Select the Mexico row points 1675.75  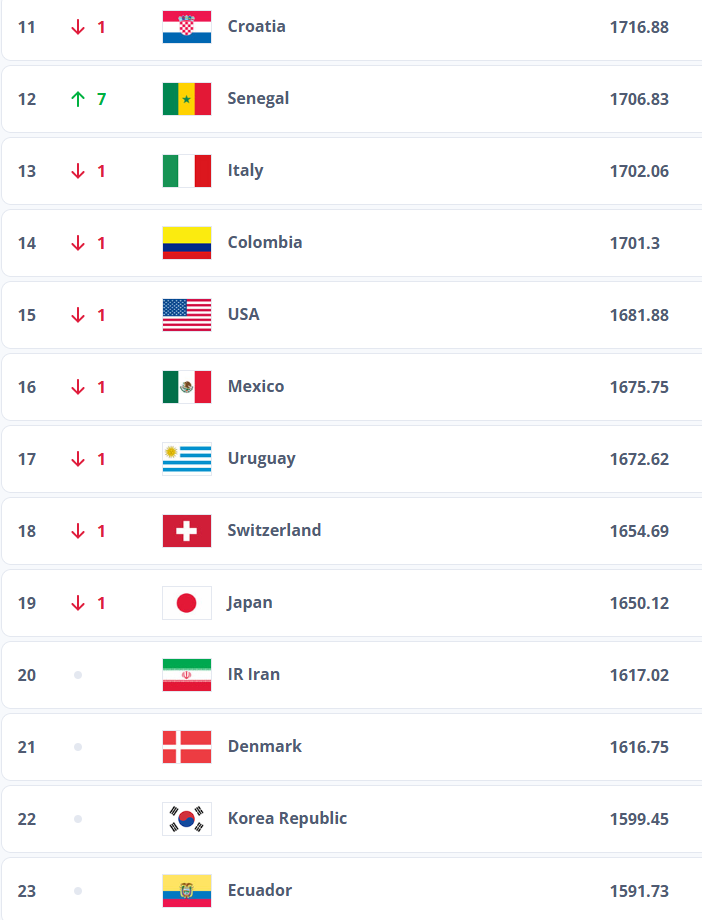(639, 387)
